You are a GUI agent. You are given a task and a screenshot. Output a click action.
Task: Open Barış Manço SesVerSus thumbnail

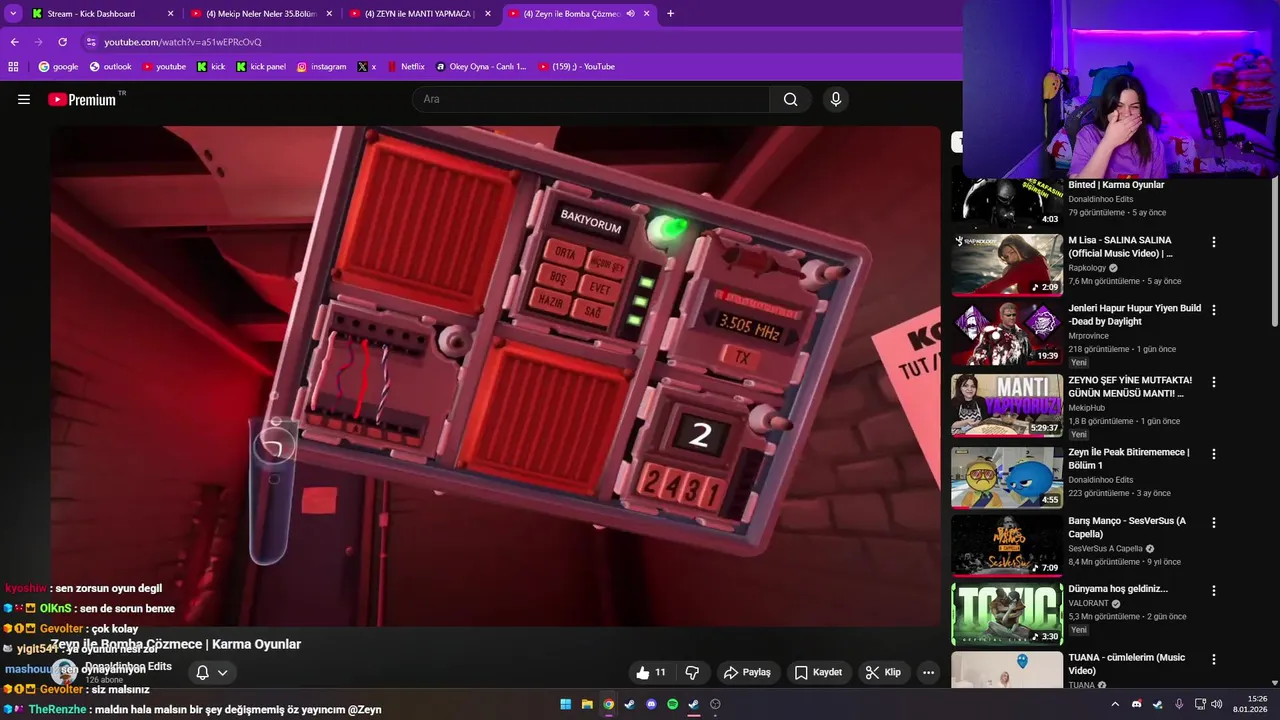pyautogui.click(x=1007, y=546)
